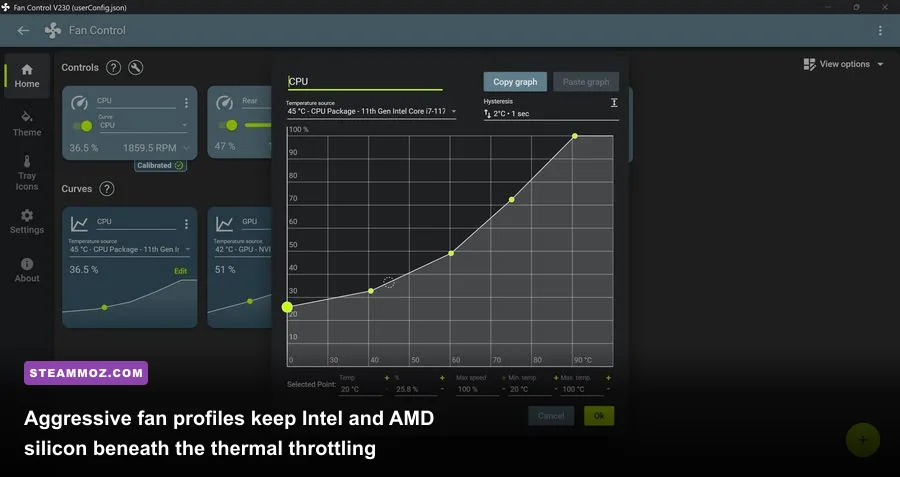Click the curve name field containing CPU

pyautogui.click(x=365, y=82)
